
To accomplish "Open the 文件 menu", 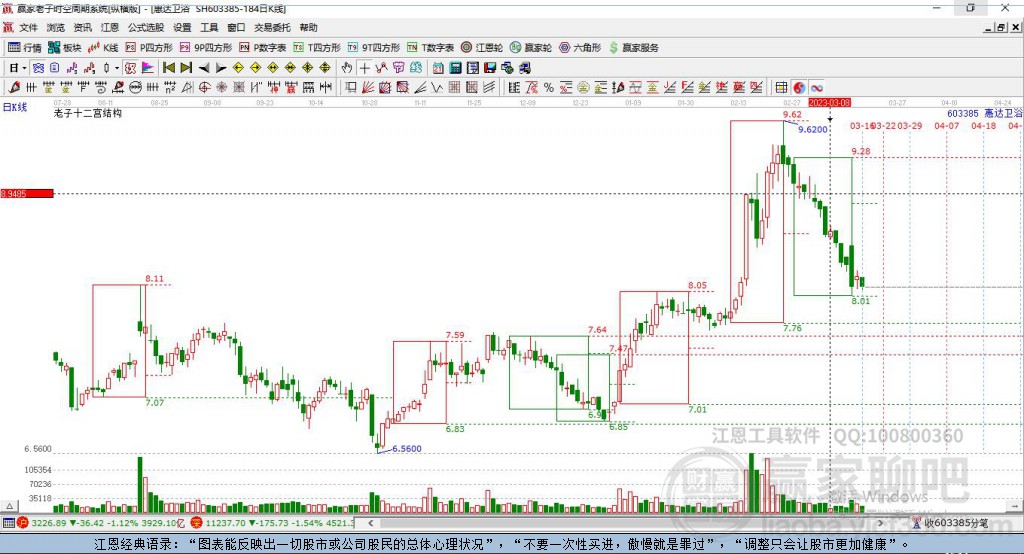I will (28, 27).
